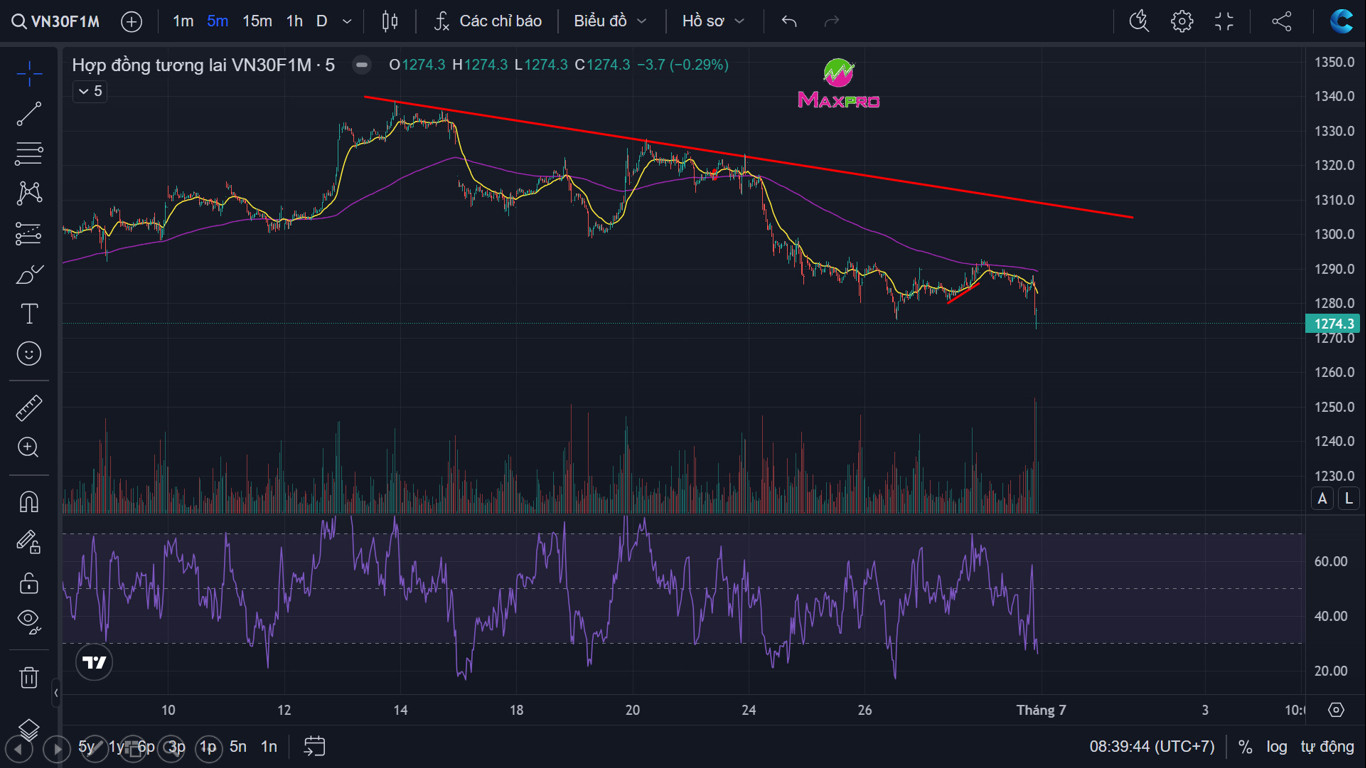Set date range to 1n

269,746
